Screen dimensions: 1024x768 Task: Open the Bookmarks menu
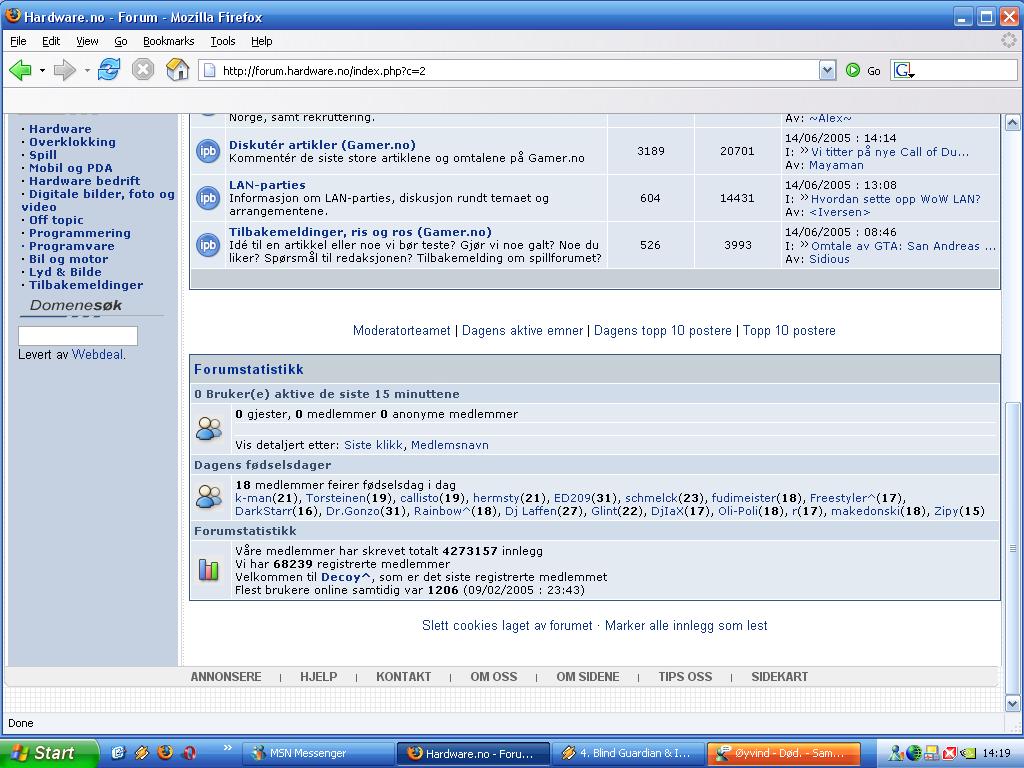(x=168, y=41)
